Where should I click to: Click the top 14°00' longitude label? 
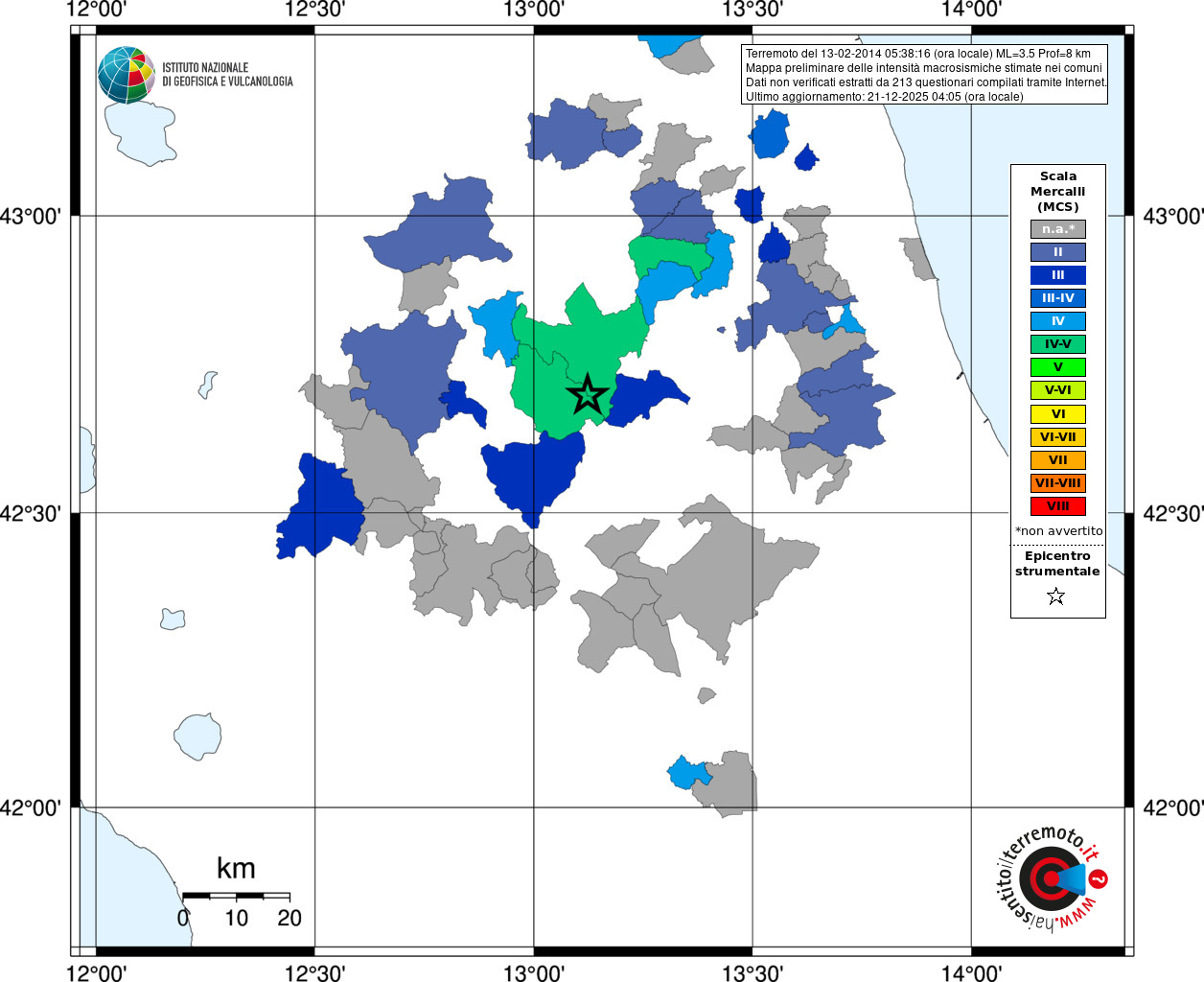[x=971, y=10]
